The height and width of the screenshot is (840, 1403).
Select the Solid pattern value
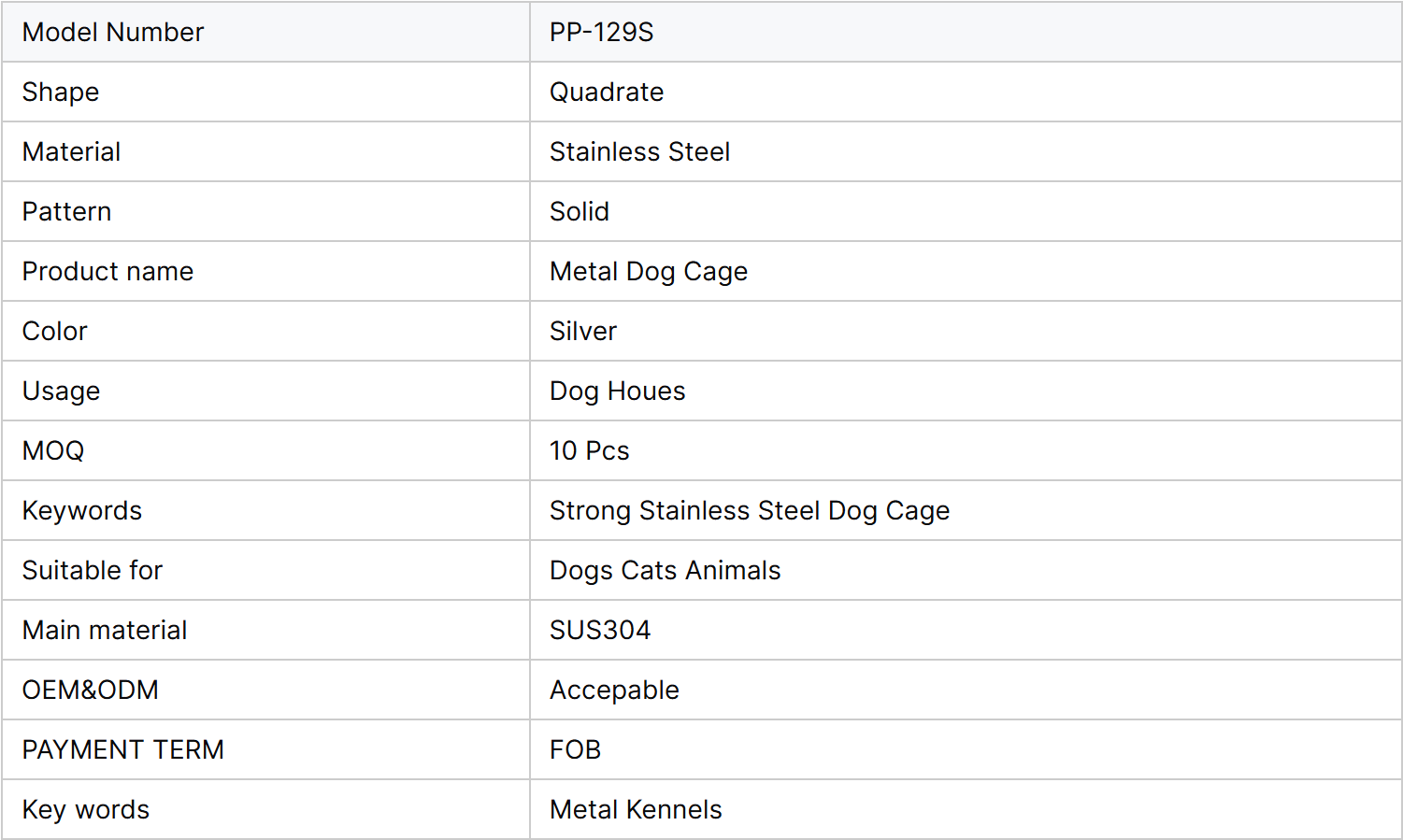tap(580, 211)
